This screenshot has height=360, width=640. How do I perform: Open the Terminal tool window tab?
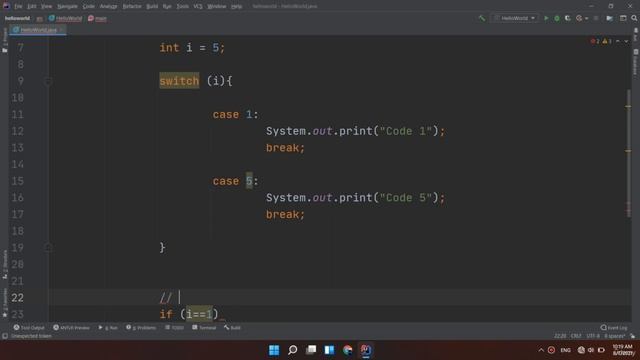(x=204, y=327)
